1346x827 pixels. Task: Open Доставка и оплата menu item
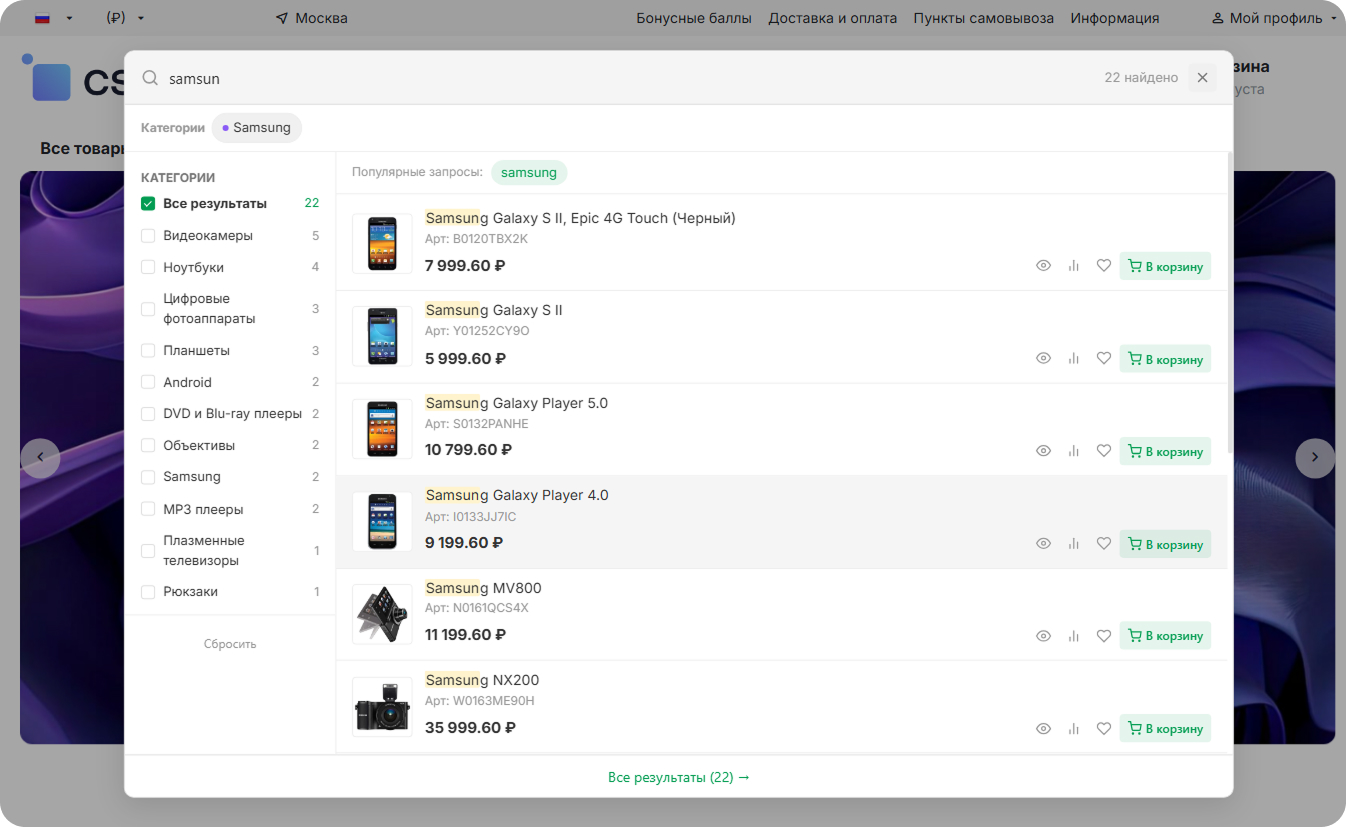click(x=832, y=18)
